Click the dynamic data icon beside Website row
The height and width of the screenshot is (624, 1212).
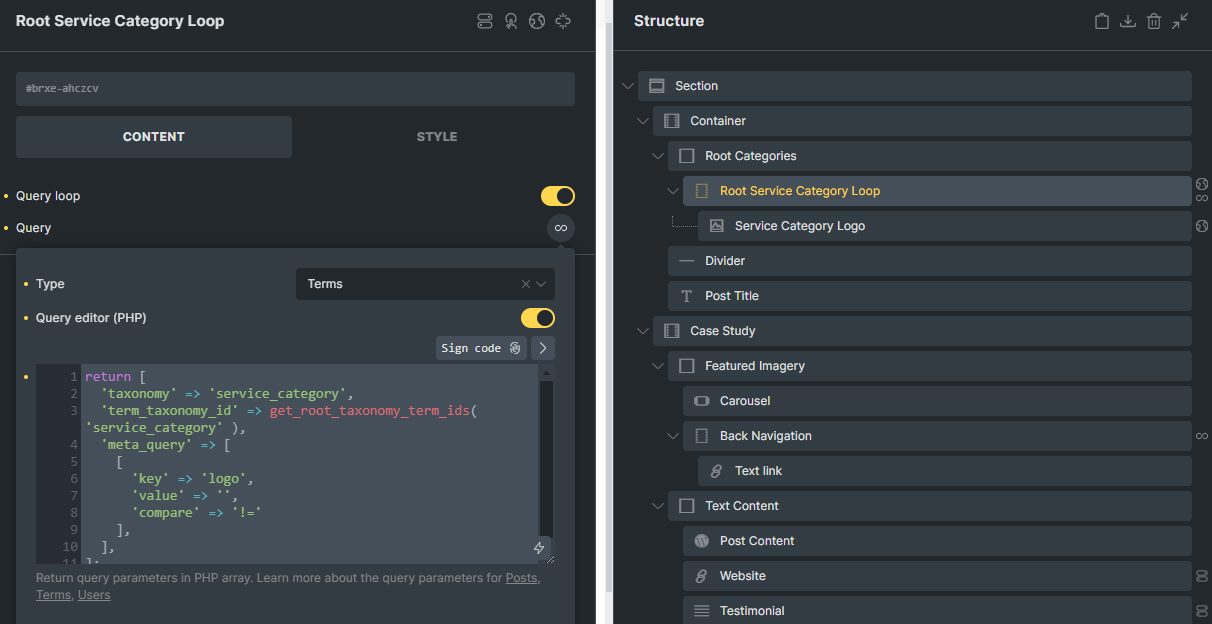point(1202,576)
